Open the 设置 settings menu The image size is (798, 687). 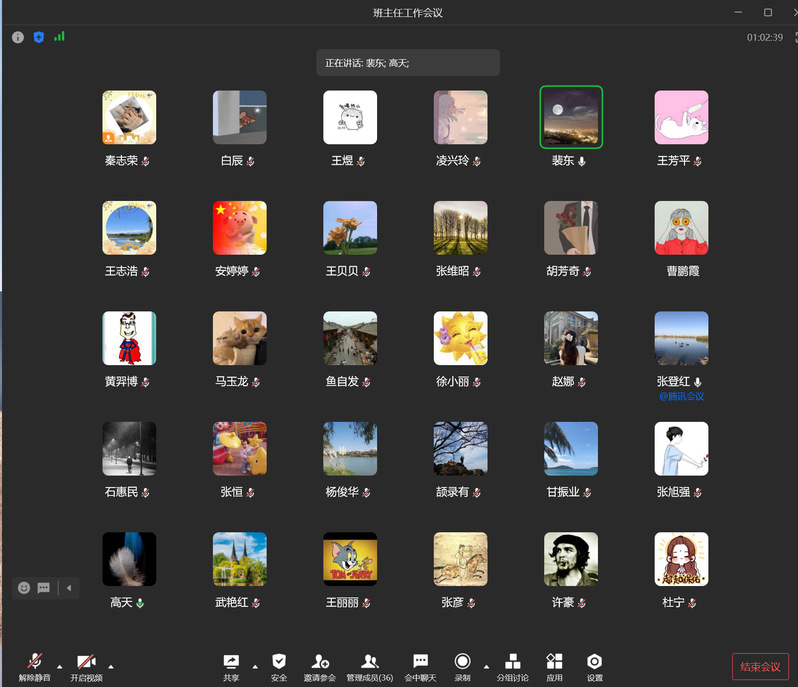[595, 666]
